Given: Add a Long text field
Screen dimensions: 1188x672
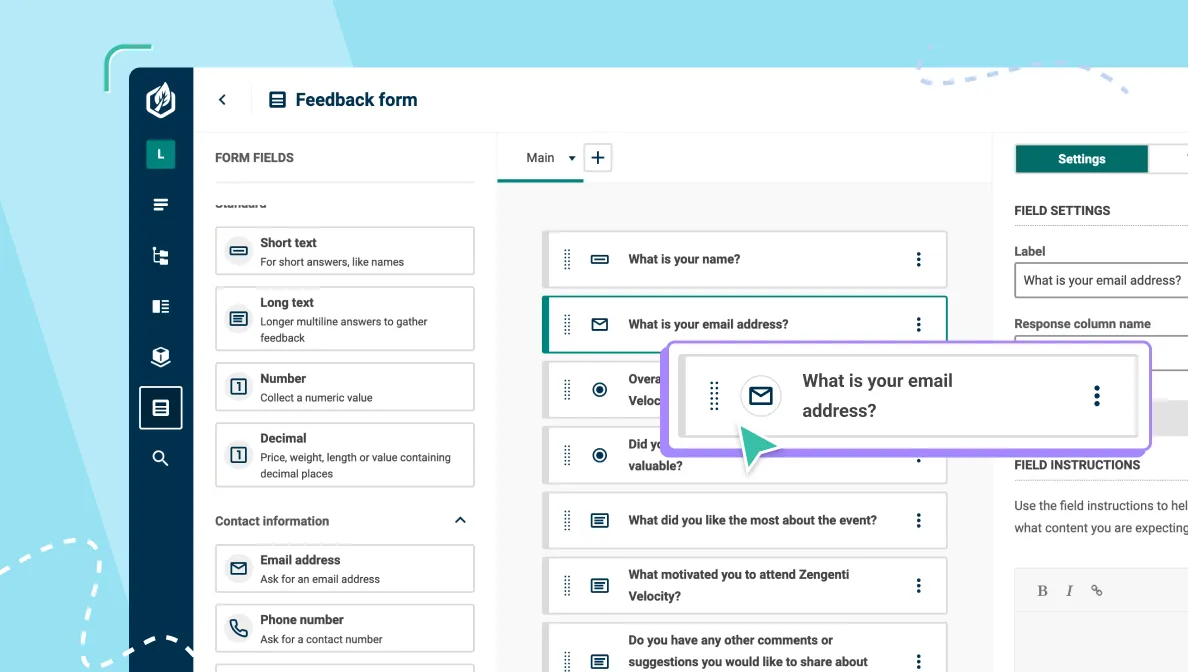Looking at the screenshot, I should click(345, 319).
